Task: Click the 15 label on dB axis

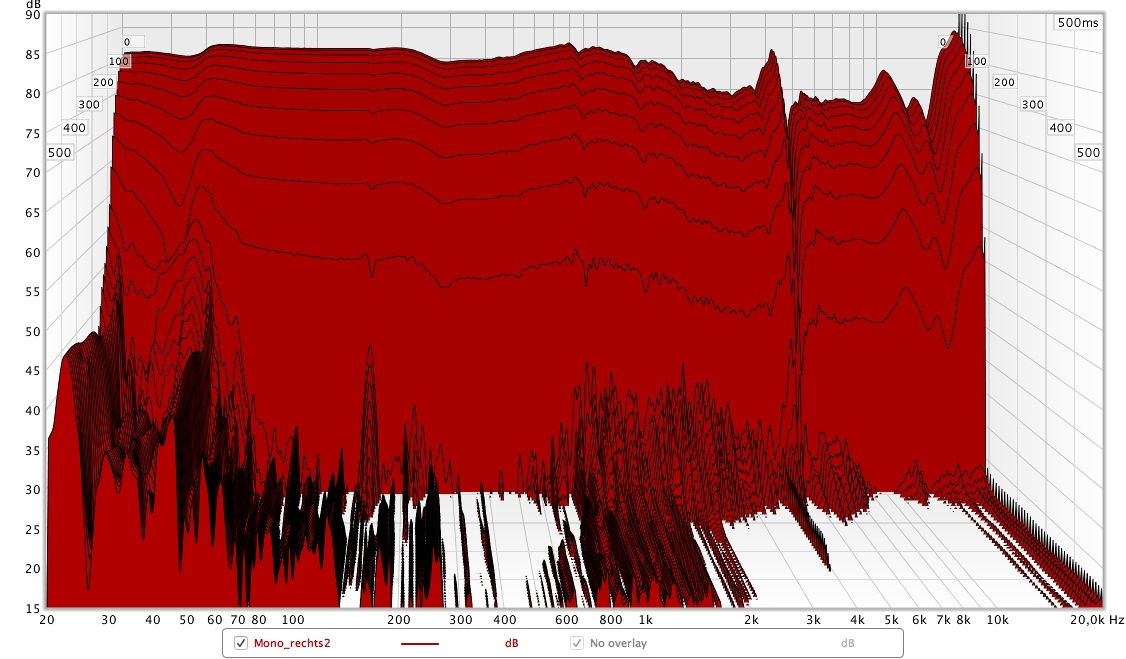Action: (x=33, y=607)
